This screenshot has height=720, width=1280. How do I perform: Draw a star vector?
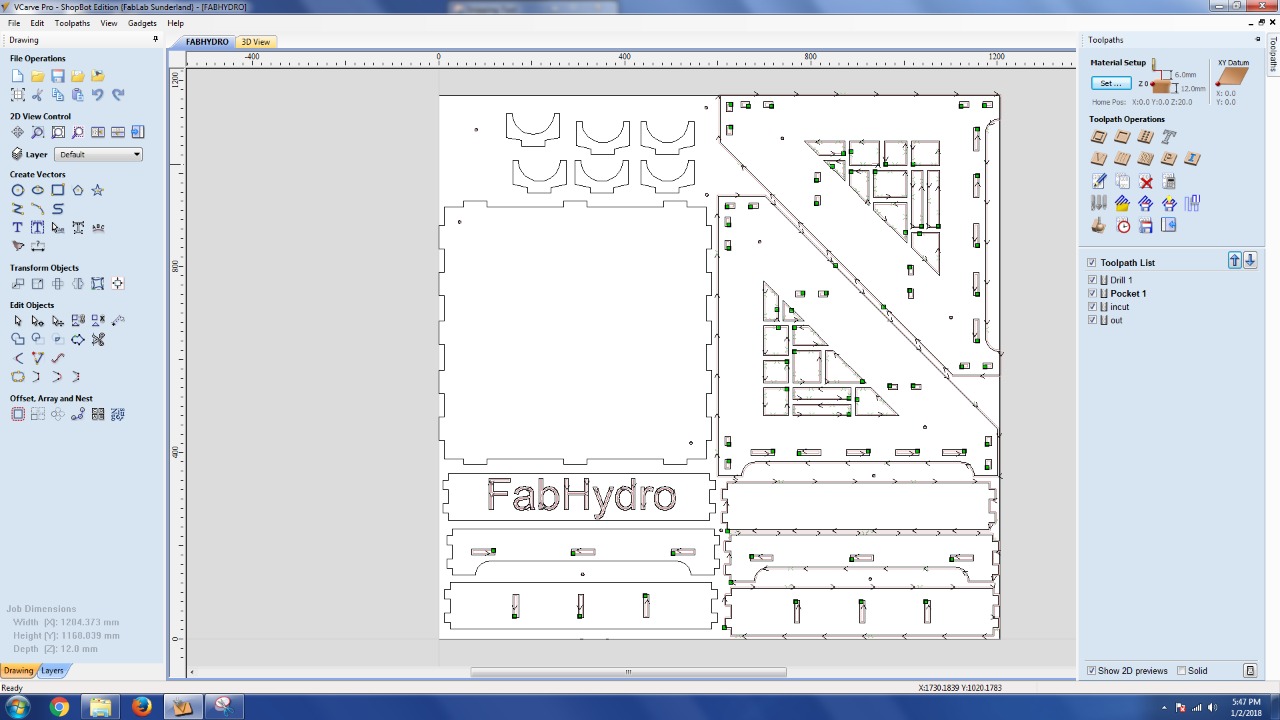[x=98, y=190]
